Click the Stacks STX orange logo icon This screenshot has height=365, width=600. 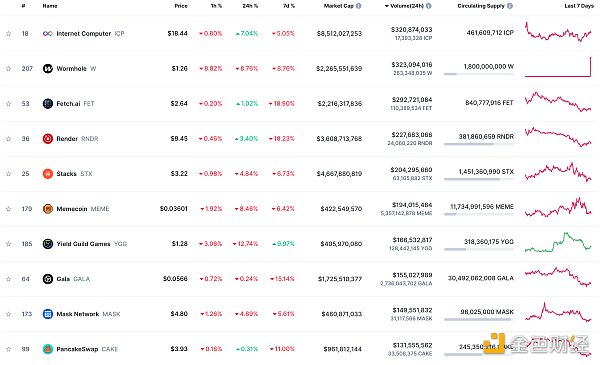coord(47,174)
